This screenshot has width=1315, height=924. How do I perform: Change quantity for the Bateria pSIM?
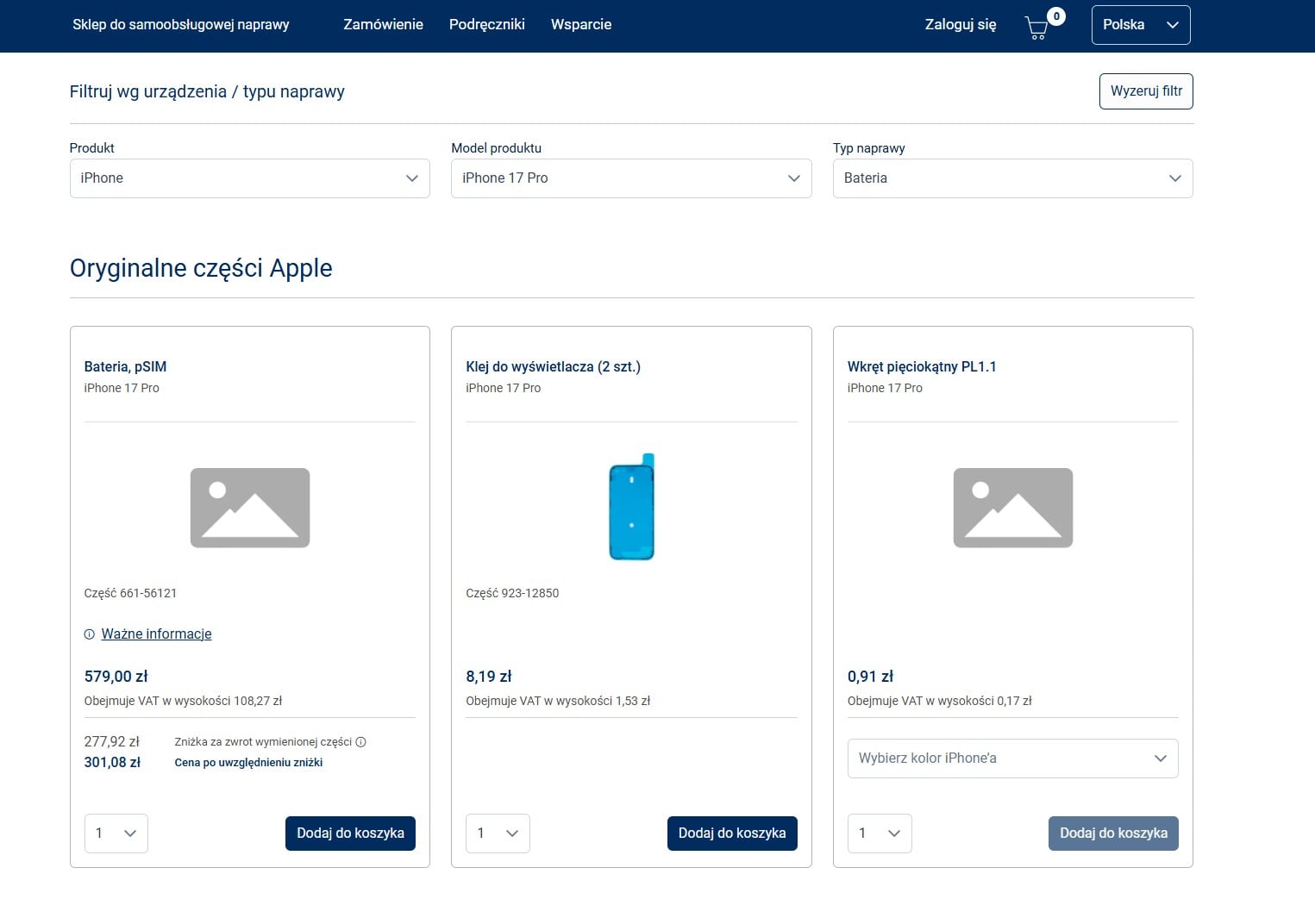[x=116, y=833]
